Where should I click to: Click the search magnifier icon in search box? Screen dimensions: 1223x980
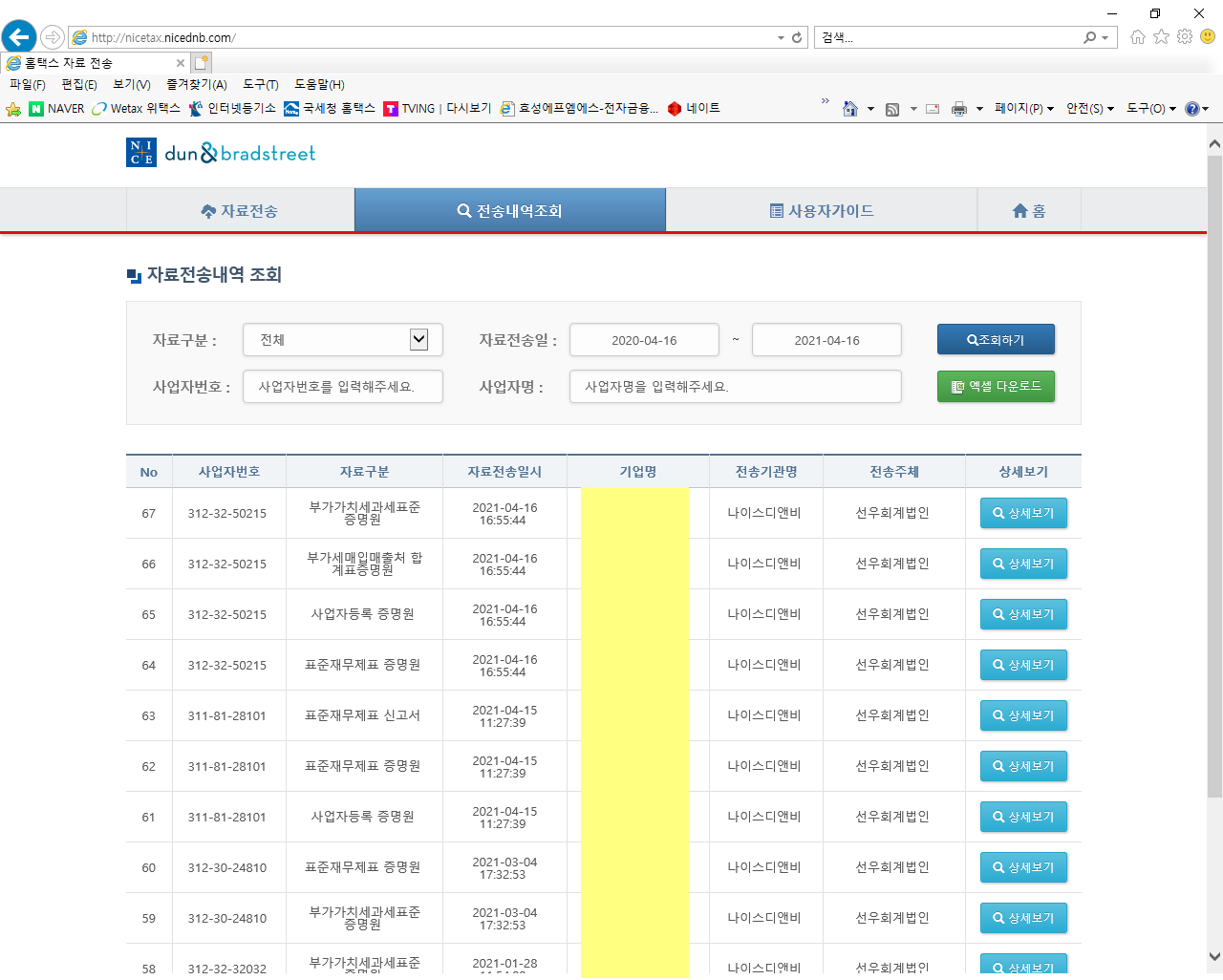pos(1089,37)
